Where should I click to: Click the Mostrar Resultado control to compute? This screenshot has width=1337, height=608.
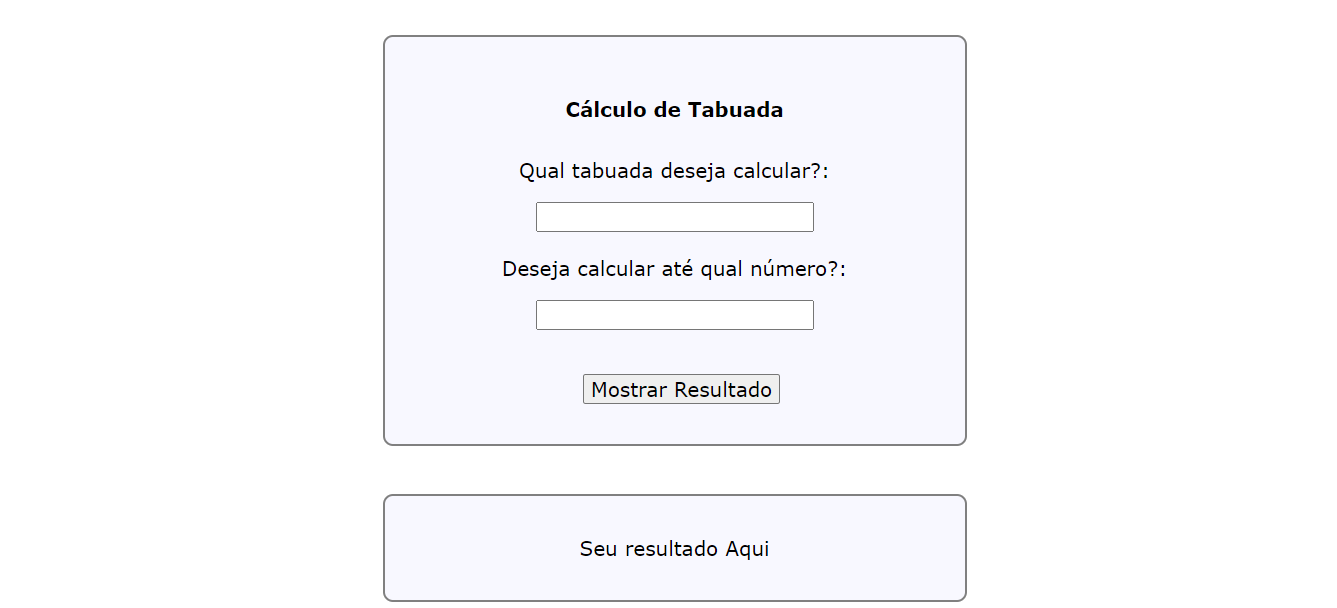[681, 389]
